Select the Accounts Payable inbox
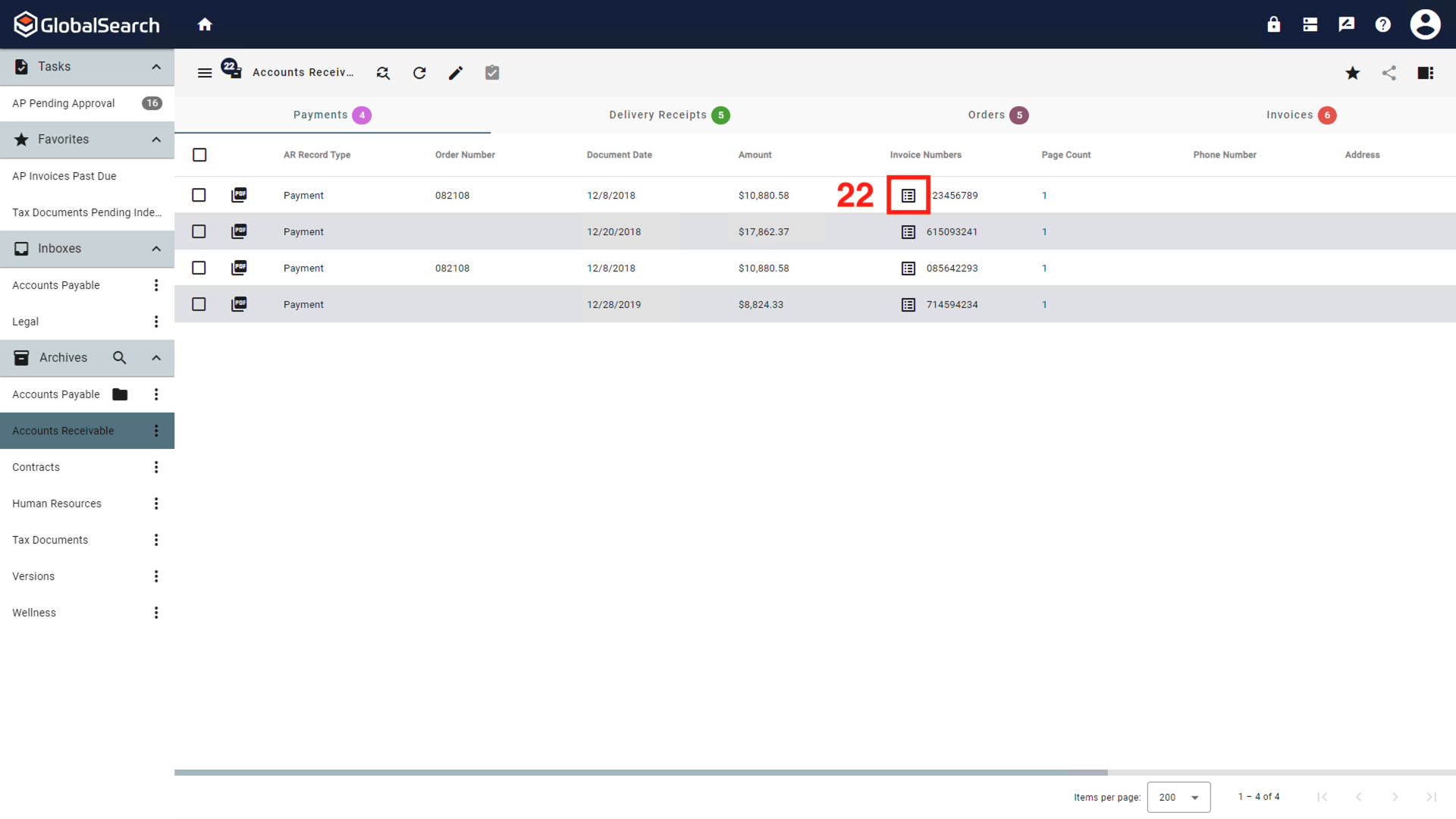This screenshot has height=819, width=1456. tap(56, 285)
